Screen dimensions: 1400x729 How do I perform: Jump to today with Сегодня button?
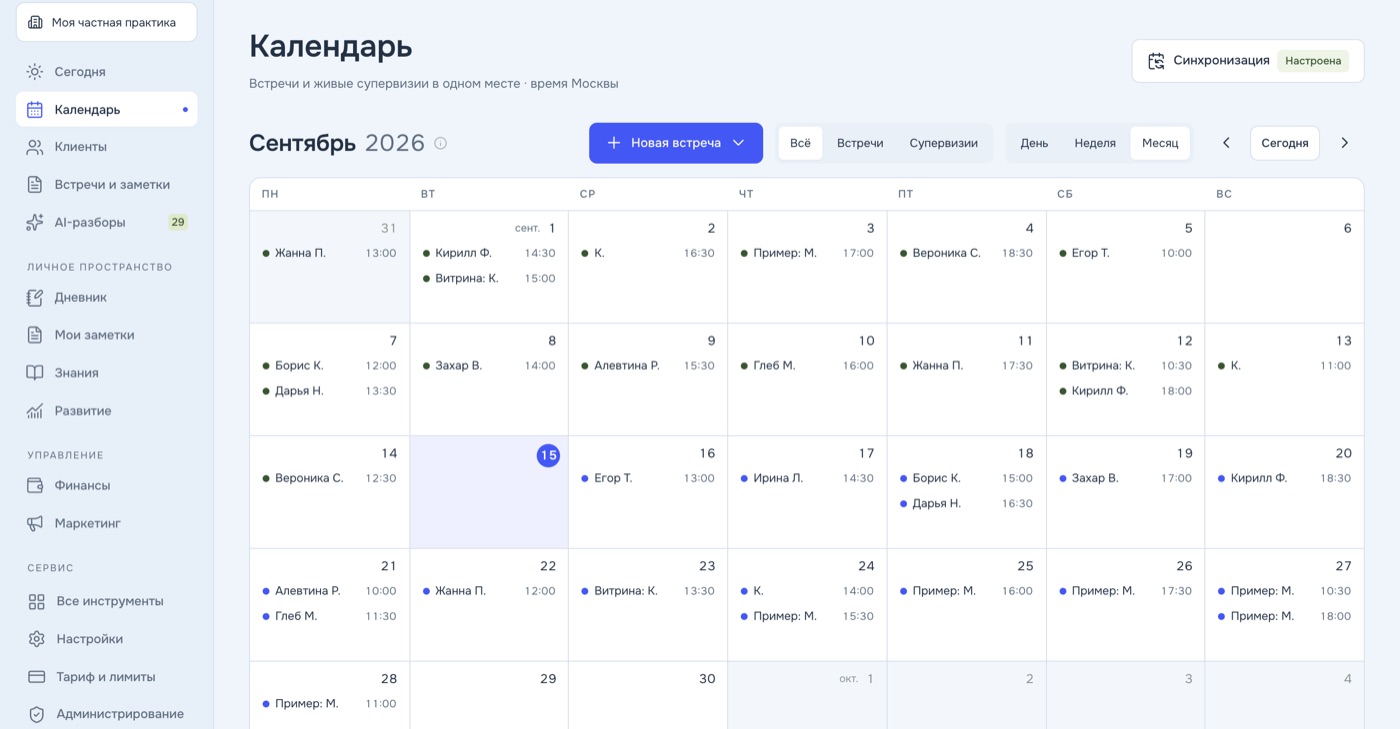pyautogui.click(x=1285, y=143)
